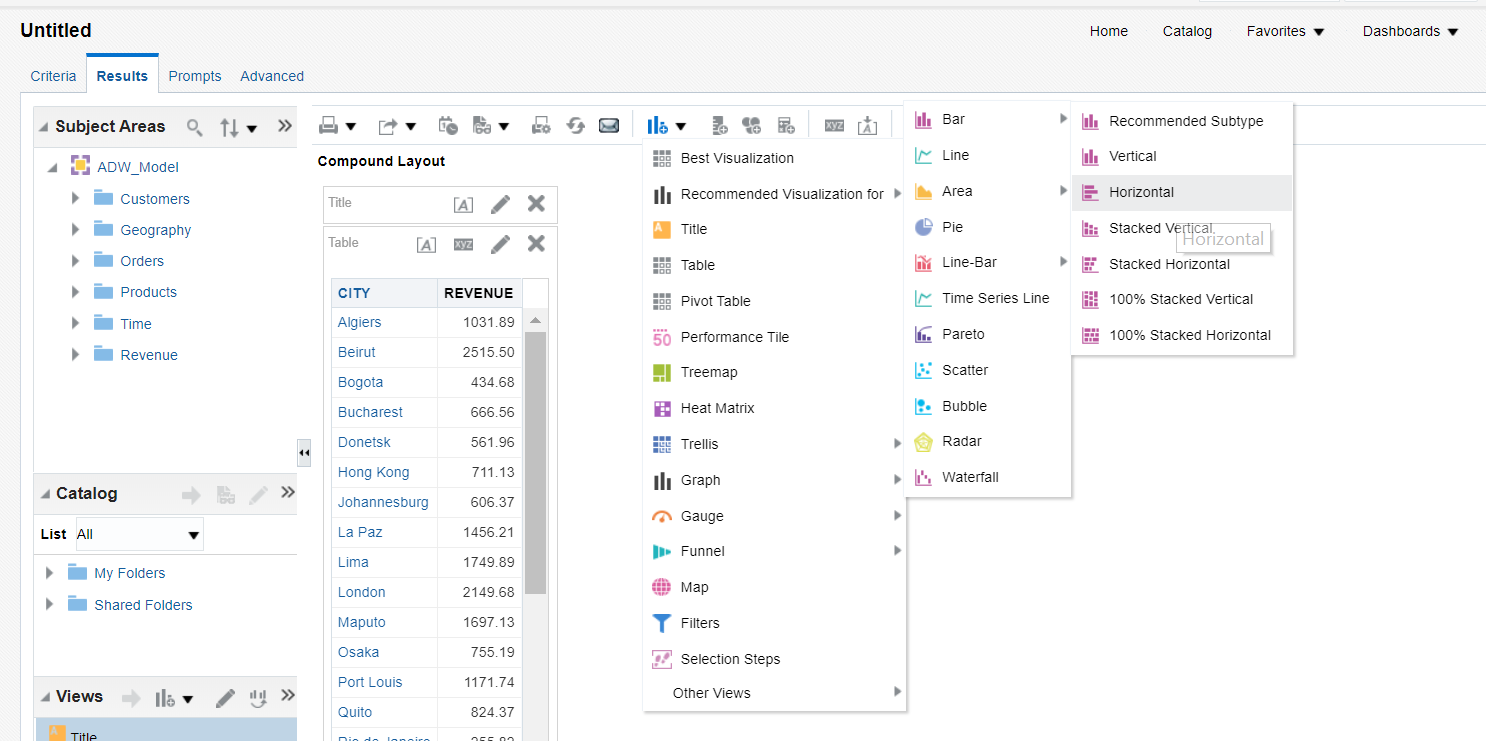Click the calendar-with-clock schedule icon
1486x741 pixels.
[448, 126]
